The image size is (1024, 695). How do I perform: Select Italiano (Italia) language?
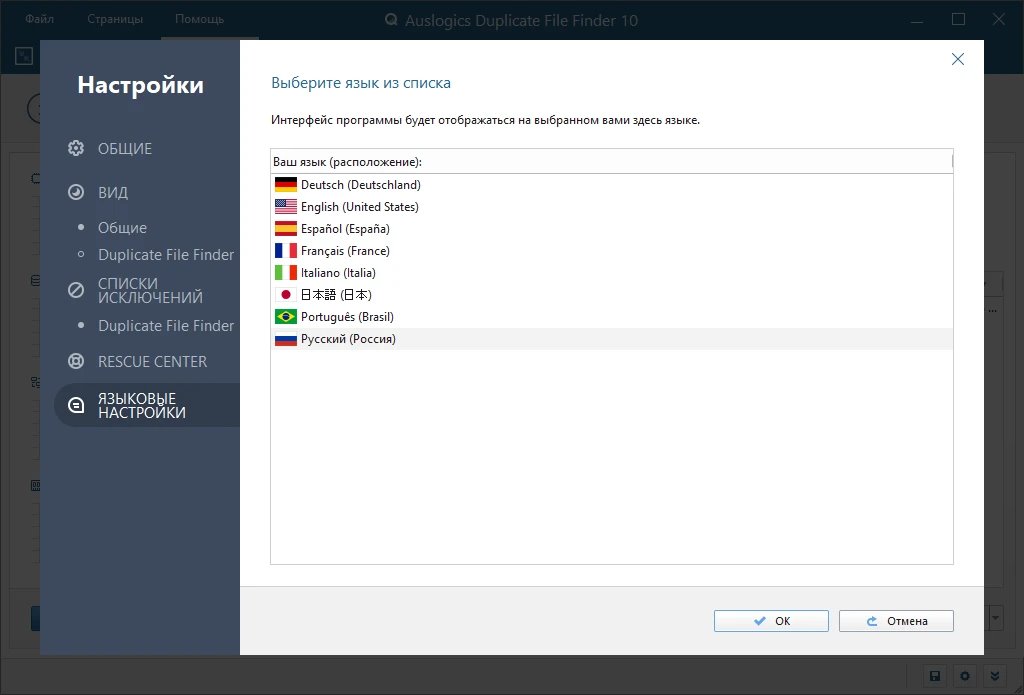pos(612,273)
